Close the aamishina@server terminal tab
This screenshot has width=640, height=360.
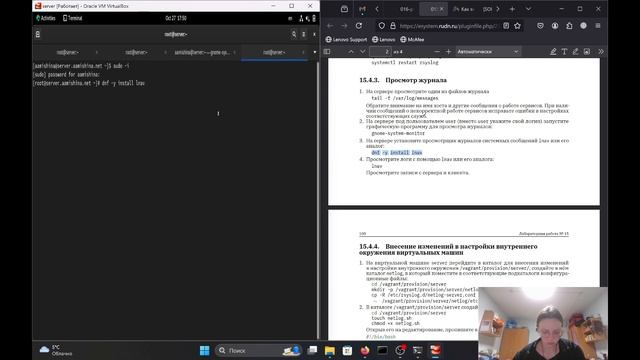pyautogui.click(x=234, y=52)
